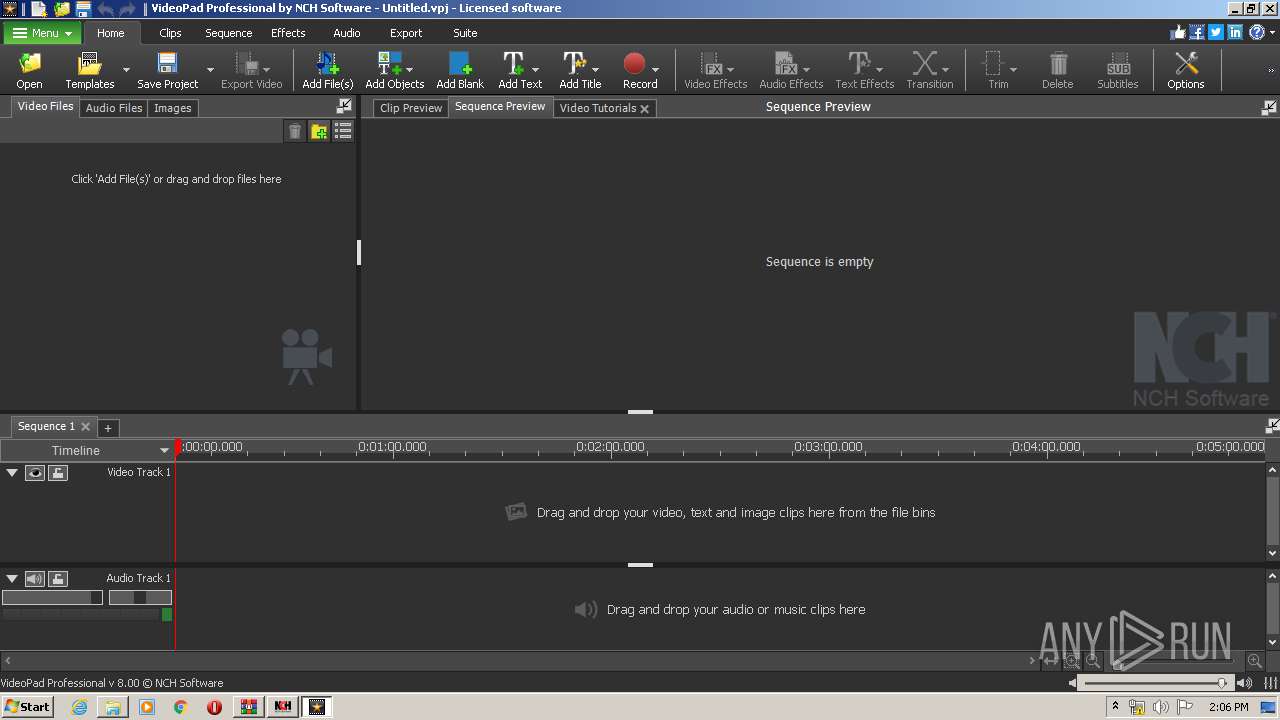Expand the Add Objects dropdown arrow

(410, 70)
